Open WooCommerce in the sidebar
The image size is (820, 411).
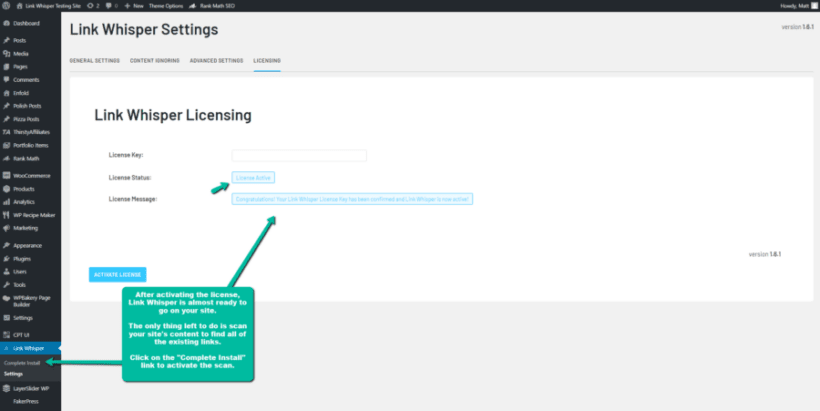[31, 175]
